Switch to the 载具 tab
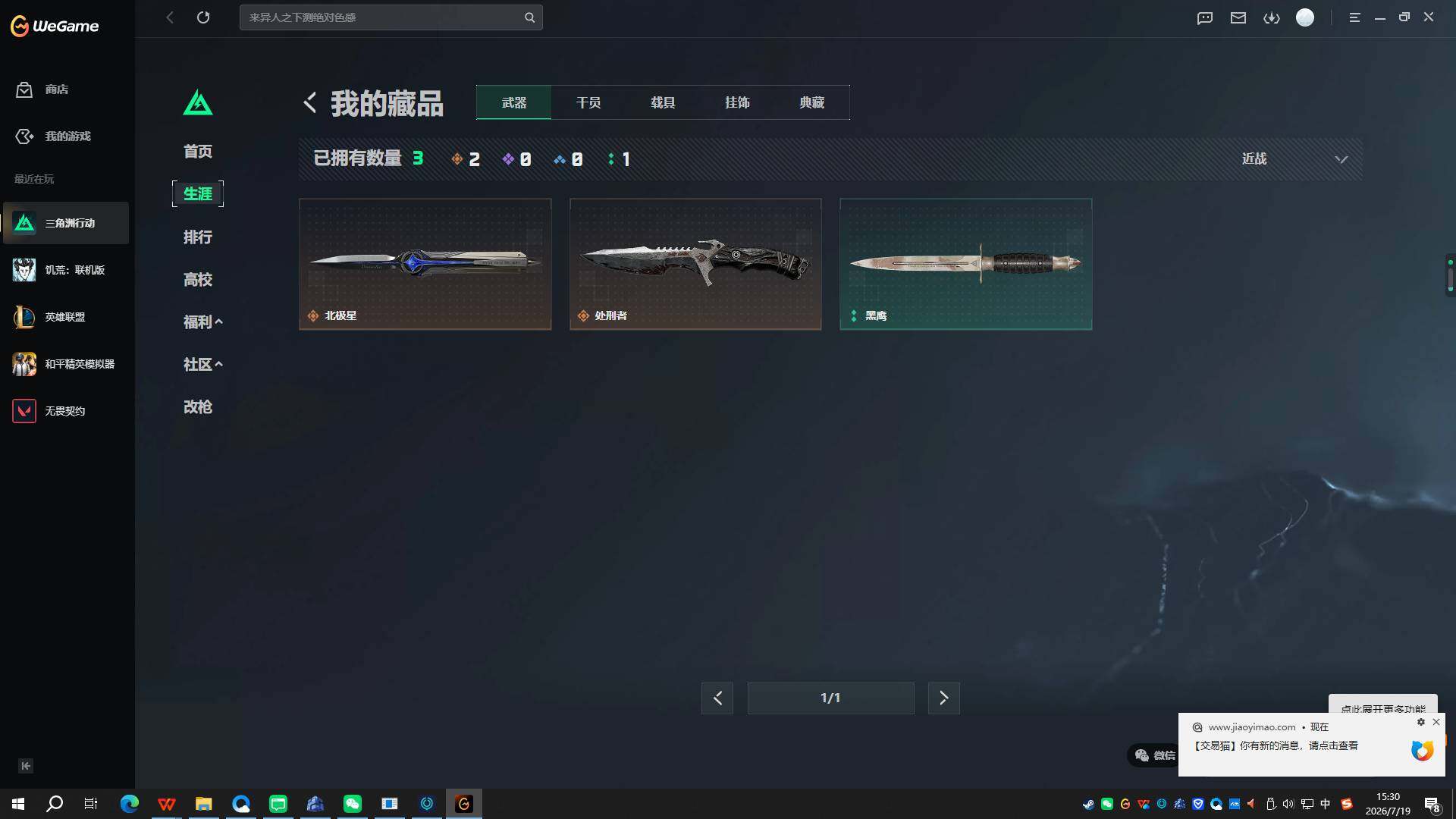 coord(663,102)
